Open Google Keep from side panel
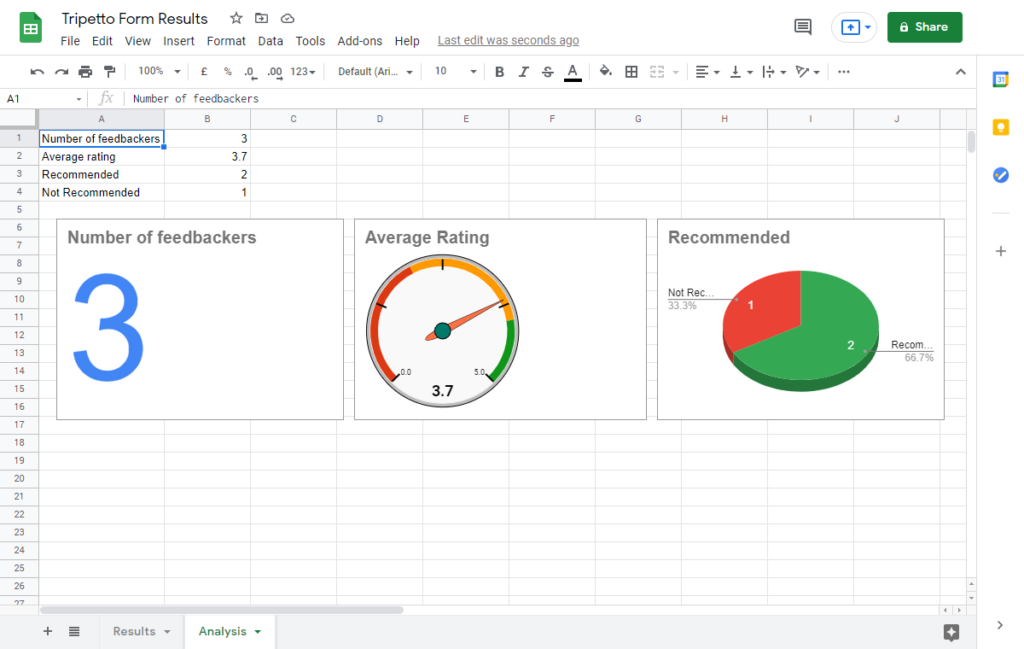The height and width of the screenshot is (649, 1024). pos(1000,127)
